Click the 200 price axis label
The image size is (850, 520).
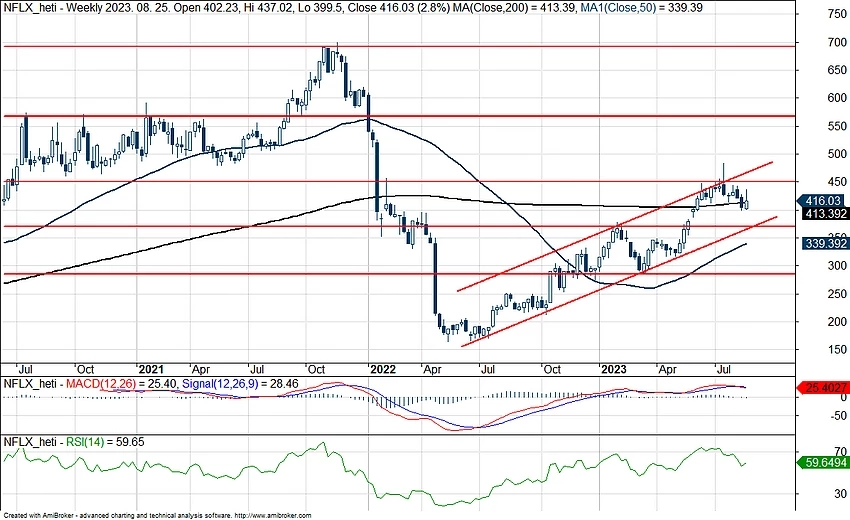(x=837, y=322)
